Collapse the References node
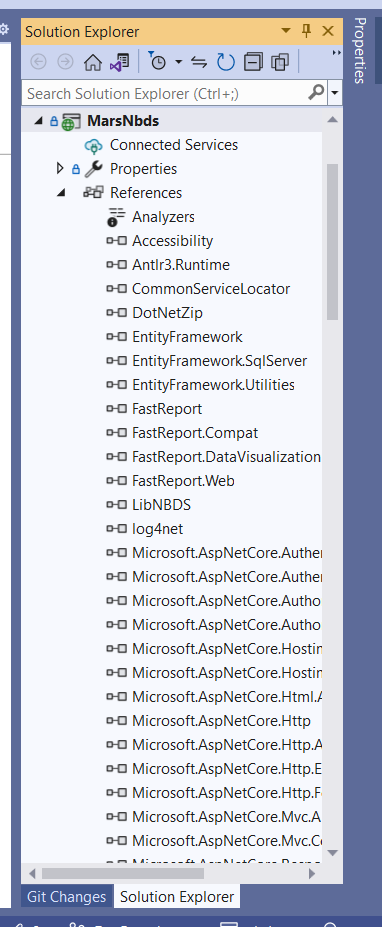 click(60, 193)
